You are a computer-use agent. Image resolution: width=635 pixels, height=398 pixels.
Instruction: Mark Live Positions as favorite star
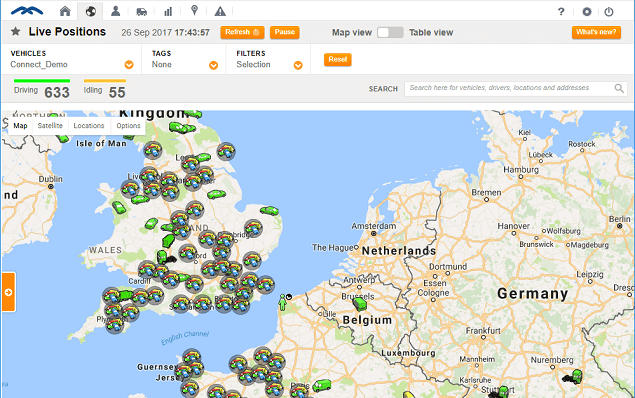tap(15, 31)
